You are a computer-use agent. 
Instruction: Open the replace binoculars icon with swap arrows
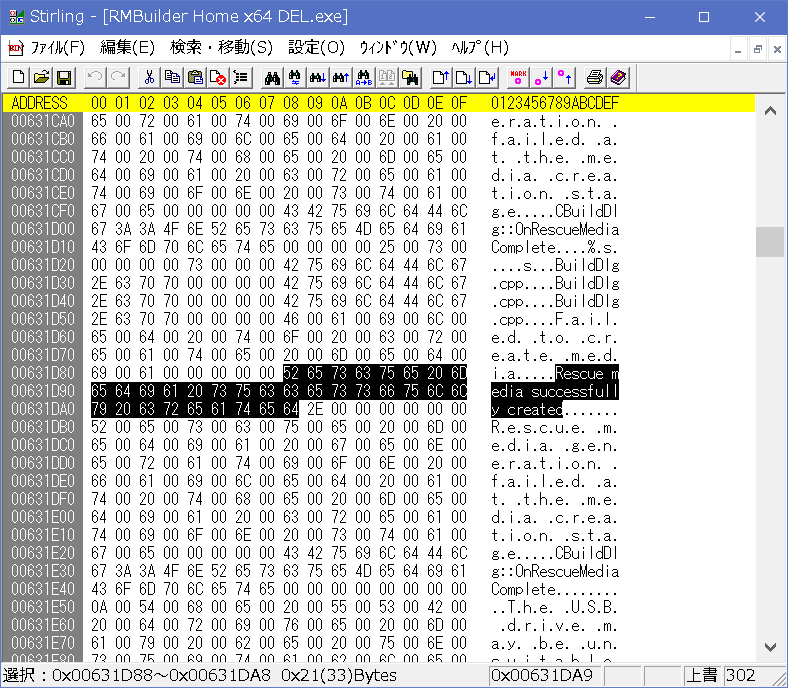(294, 77)
